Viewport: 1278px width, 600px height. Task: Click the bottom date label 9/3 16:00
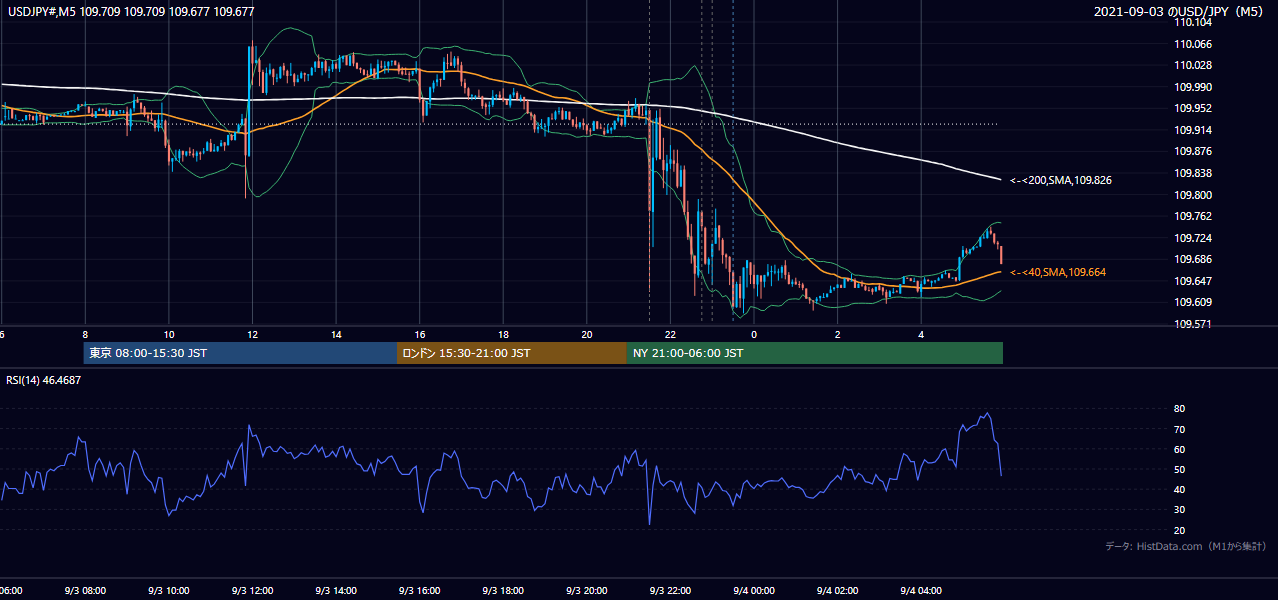point(419,591)
